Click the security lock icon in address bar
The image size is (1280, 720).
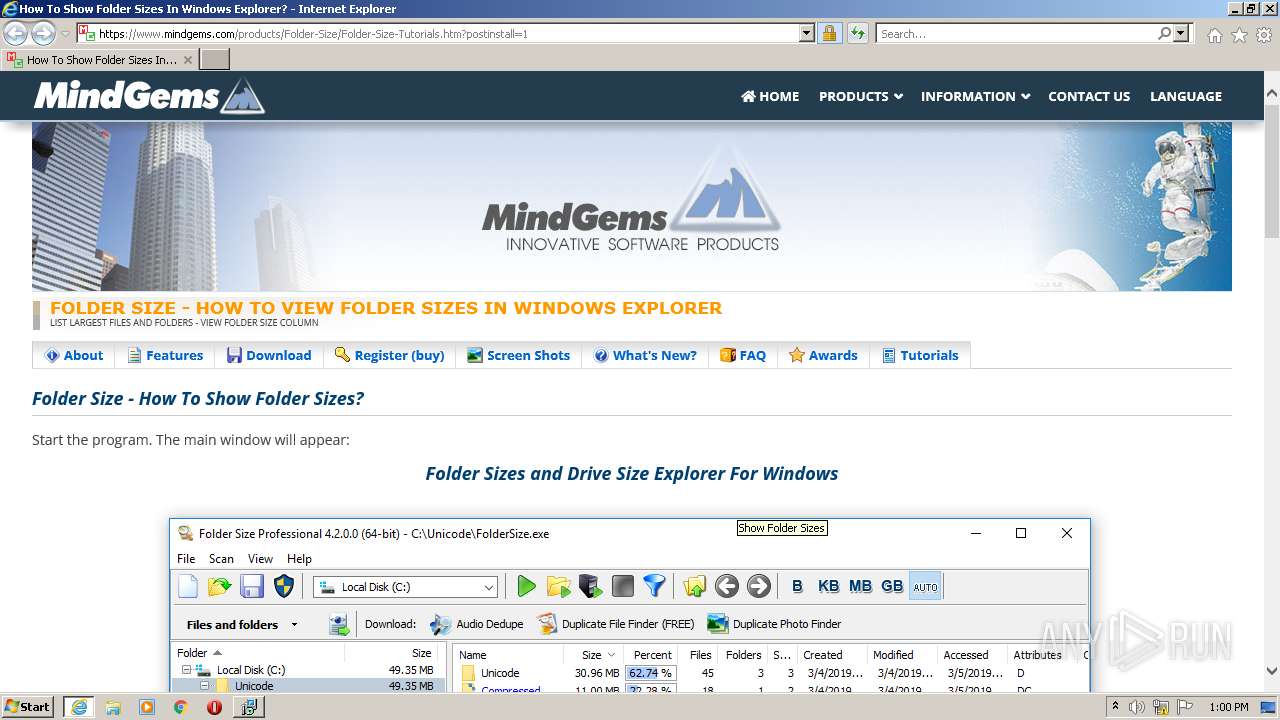[829, 33]
